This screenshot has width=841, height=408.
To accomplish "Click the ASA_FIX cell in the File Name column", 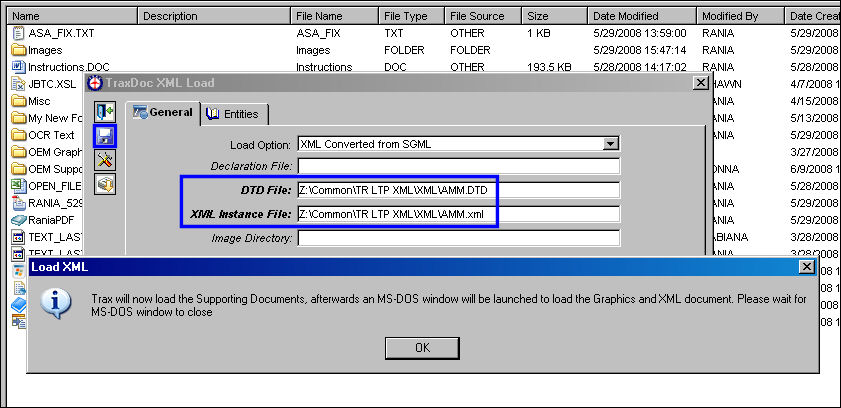I will 318,33.
